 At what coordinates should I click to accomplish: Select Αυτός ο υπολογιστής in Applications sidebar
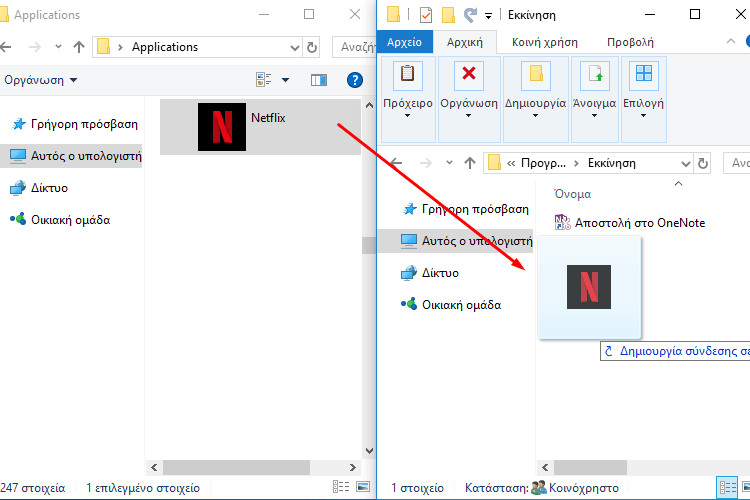[x=71, y=156]
